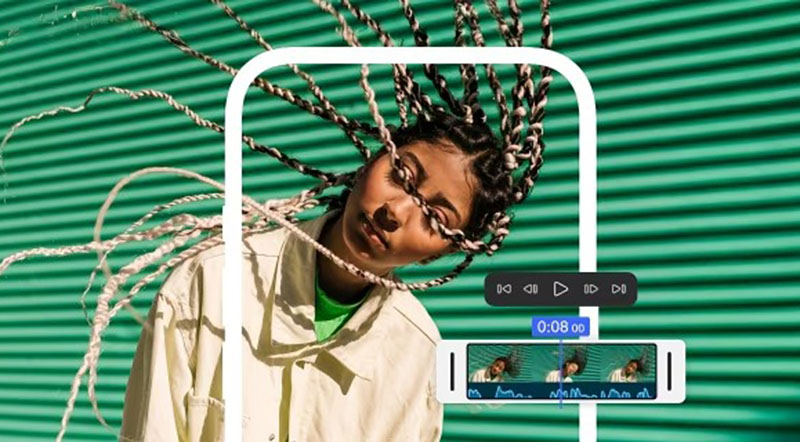800x442 pixels.
Task: Grab the right trim handle
Action: tap(669, 372)
